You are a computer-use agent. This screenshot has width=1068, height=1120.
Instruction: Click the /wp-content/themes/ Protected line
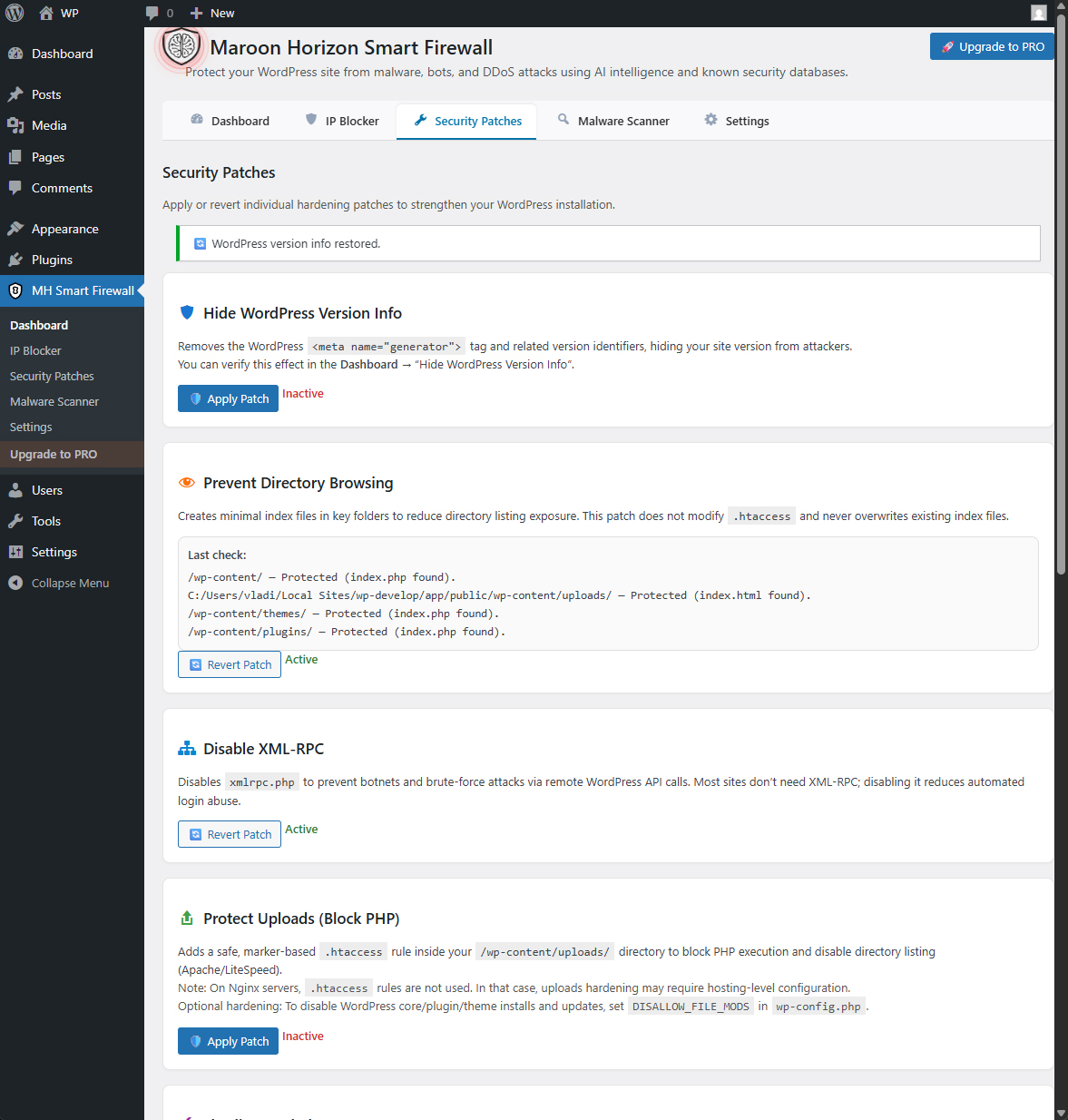click(x=344, y=614)
